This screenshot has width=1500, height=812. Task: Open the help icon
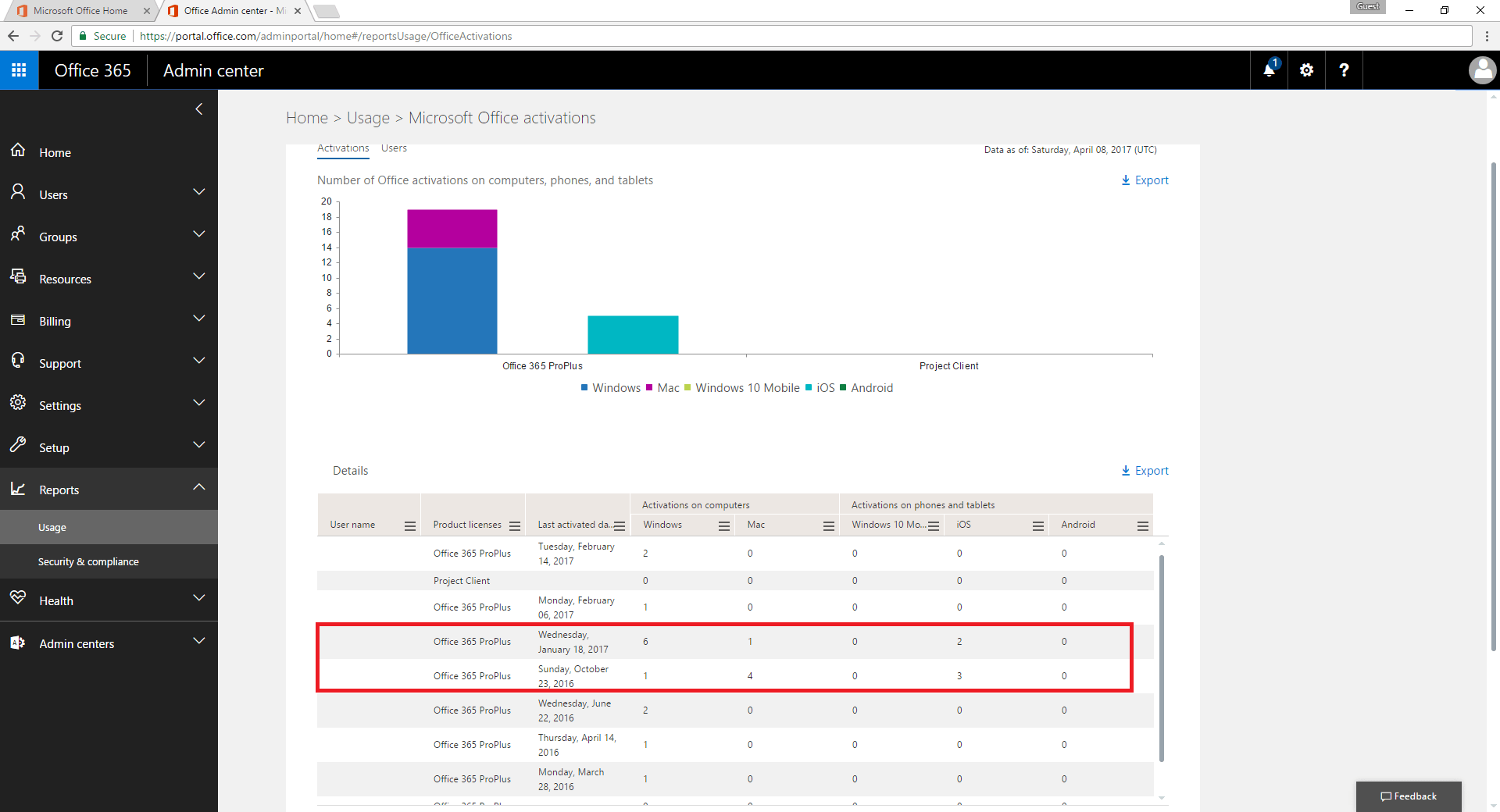1343,70
